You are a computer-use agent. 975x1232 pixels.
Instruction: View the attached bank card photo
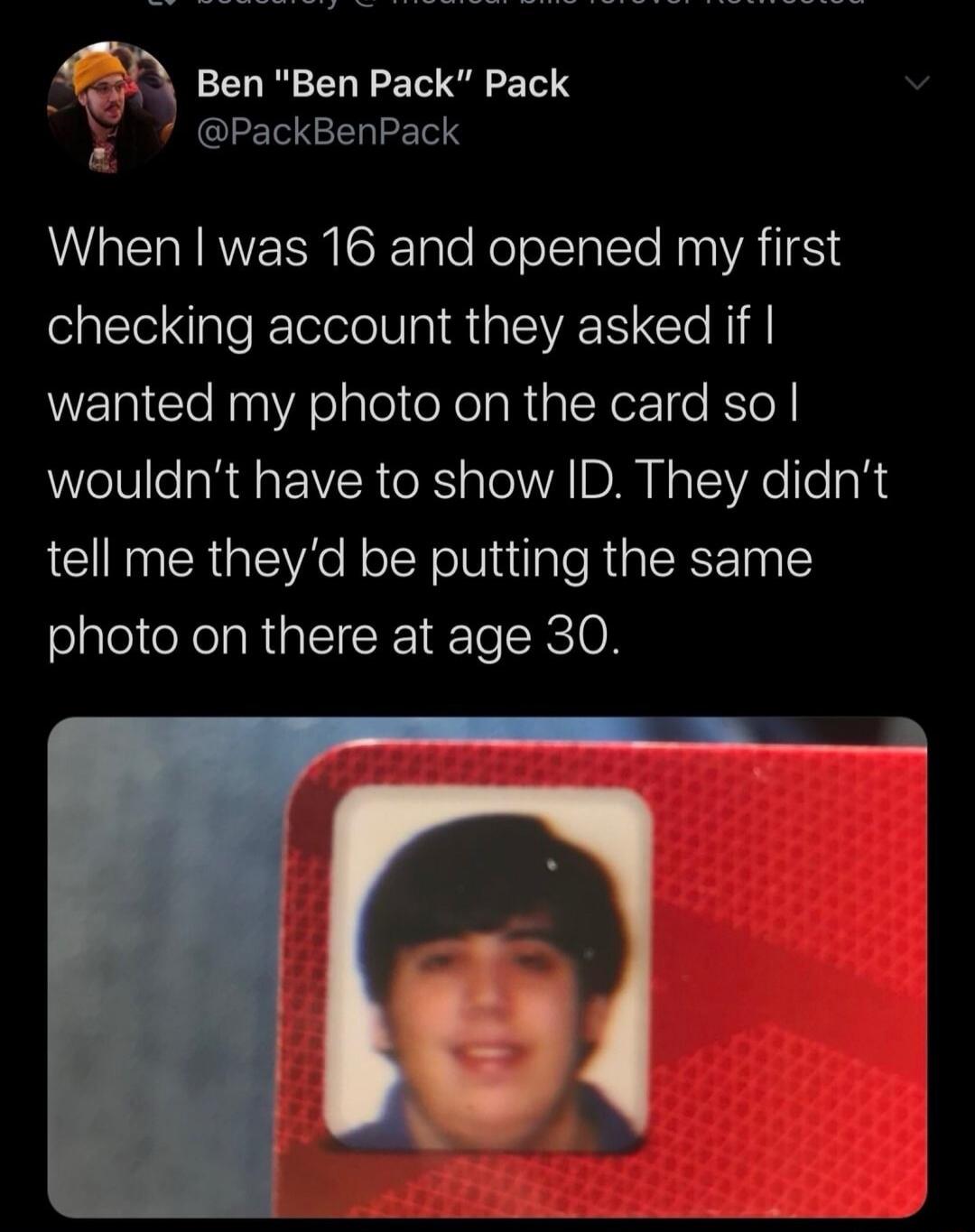[487, 967]
